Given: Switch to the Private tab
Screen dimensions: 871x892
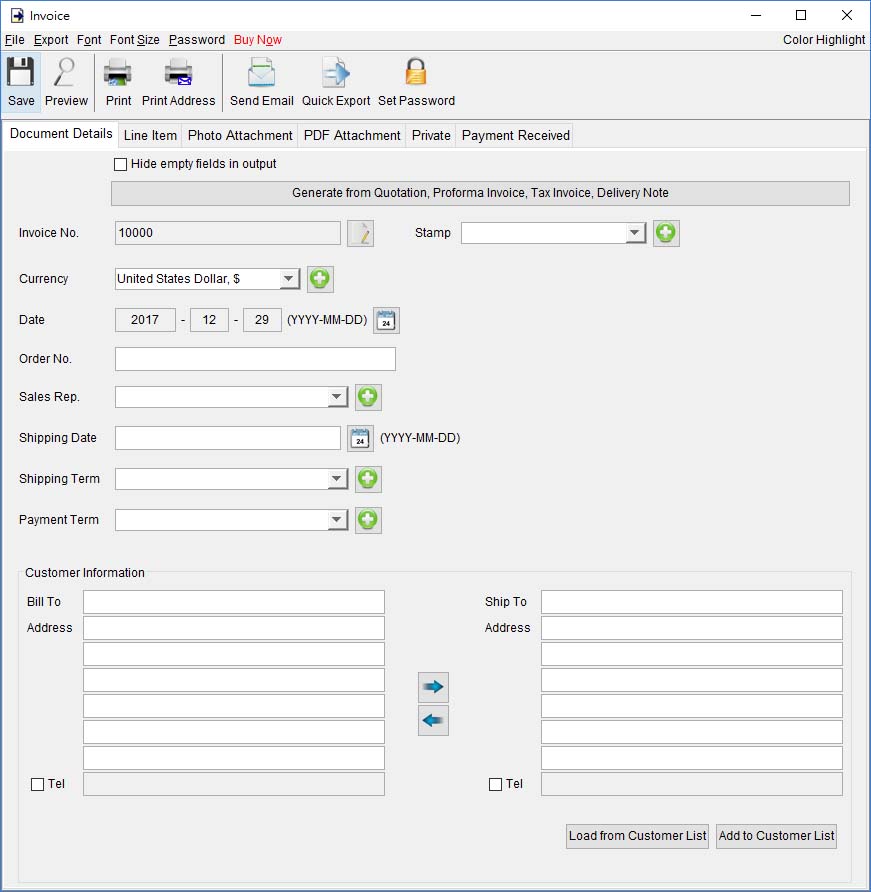Looking at the screenshot, I should tap(431, 136).
